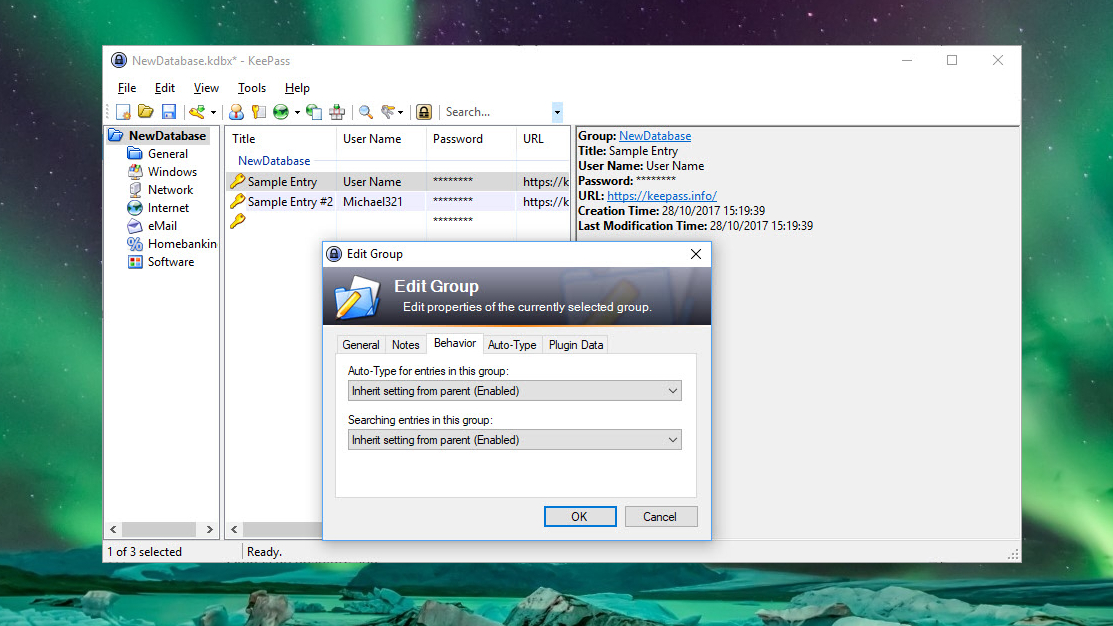This screenshot has width=1113, height=626.
Task: Click the NewDatabase group header in entry list
Action: 274,161
